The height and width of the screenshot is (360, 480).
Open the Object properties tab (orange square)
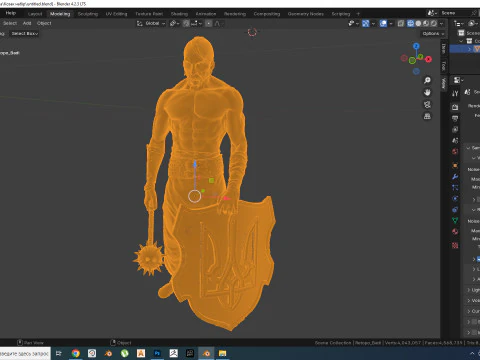[x=455, y=165]
